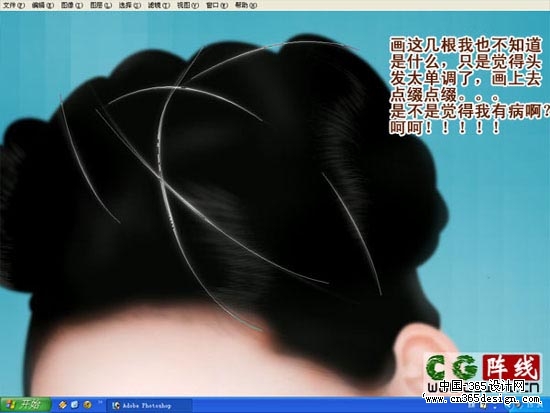Launch the third quick launch icon before the chevron

87,405
